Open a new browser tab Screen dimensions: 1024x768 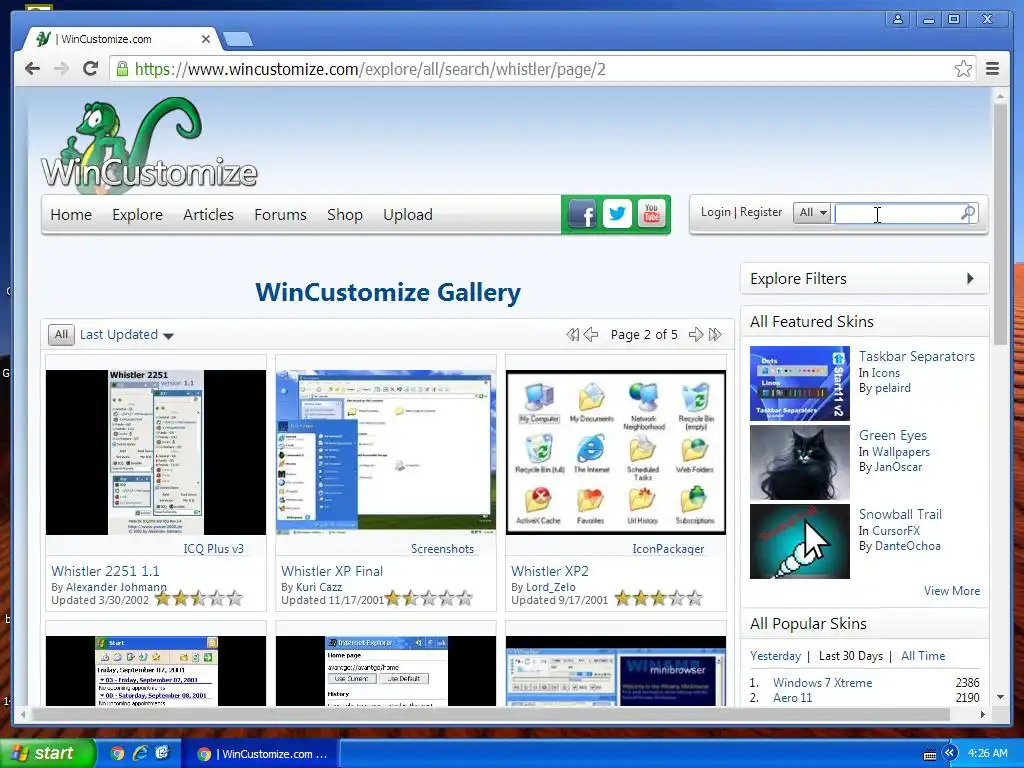(238, 40)
